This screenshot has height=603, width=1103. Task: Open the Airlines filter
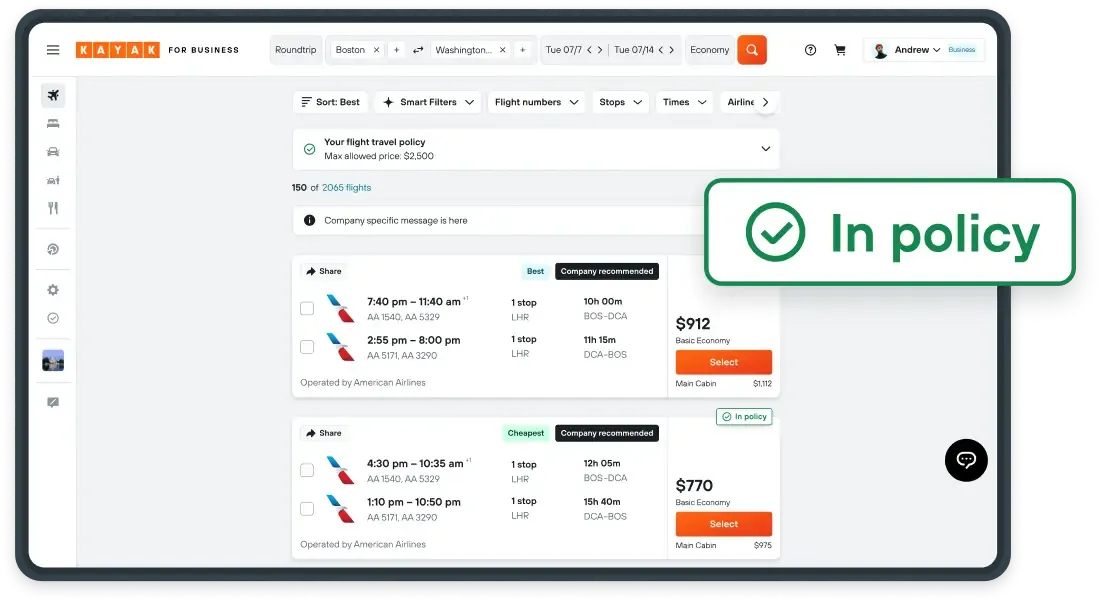coord(738,102)
